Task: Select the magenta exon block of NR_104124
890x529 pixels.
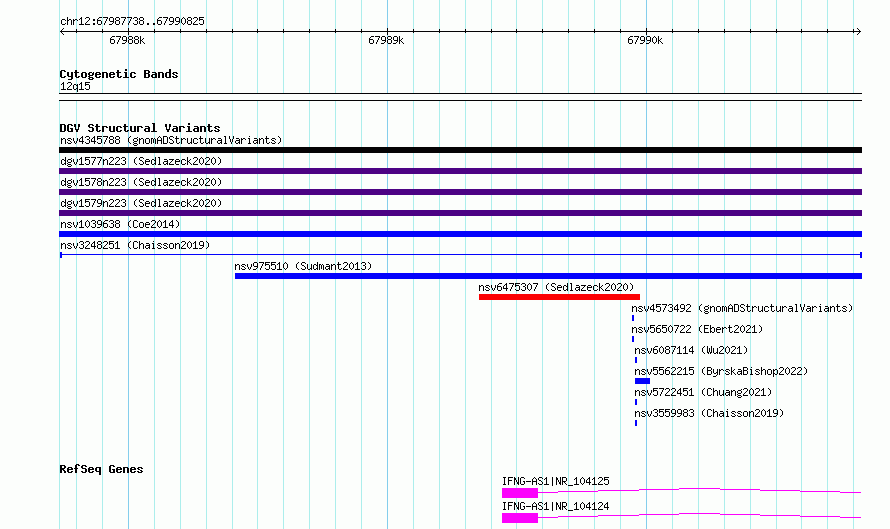Action: [x=520, y=518]
